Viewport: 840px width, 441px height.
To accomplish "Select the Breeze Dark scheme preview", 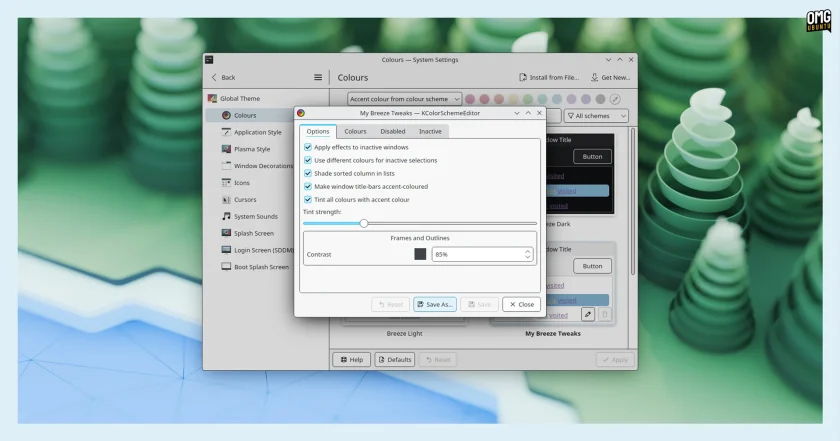I will pos(580,174).
